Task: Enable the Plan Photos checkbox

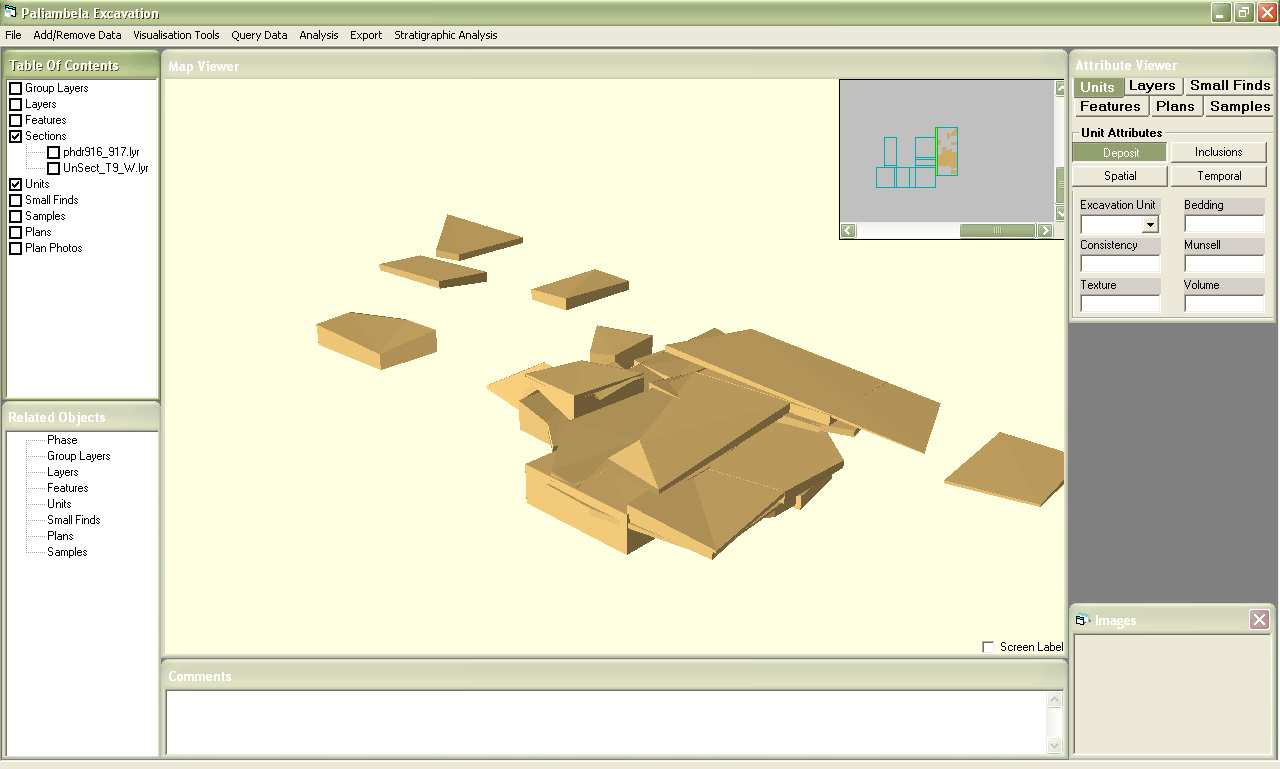Action: pos(16,248)
